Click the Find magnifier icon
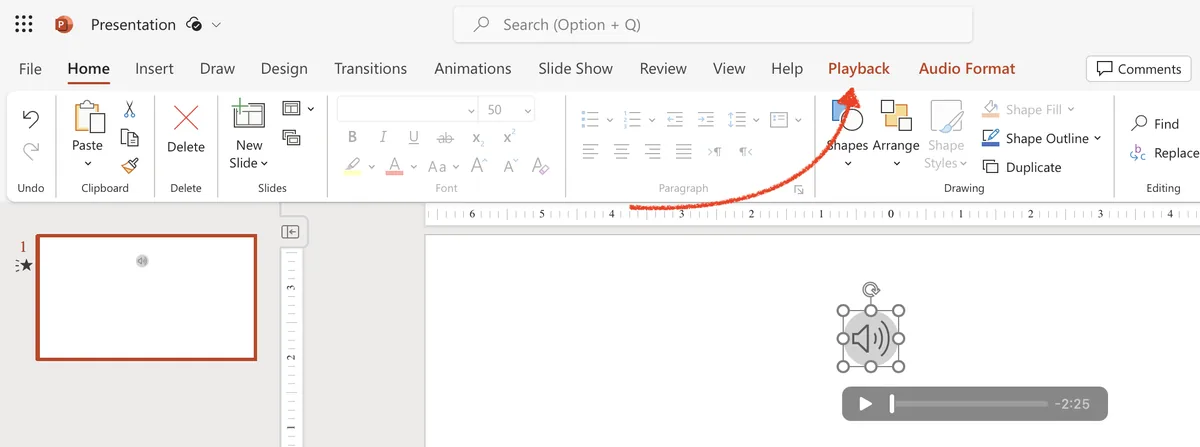This screenshot has height=447, width=1200. (1139, 124)
